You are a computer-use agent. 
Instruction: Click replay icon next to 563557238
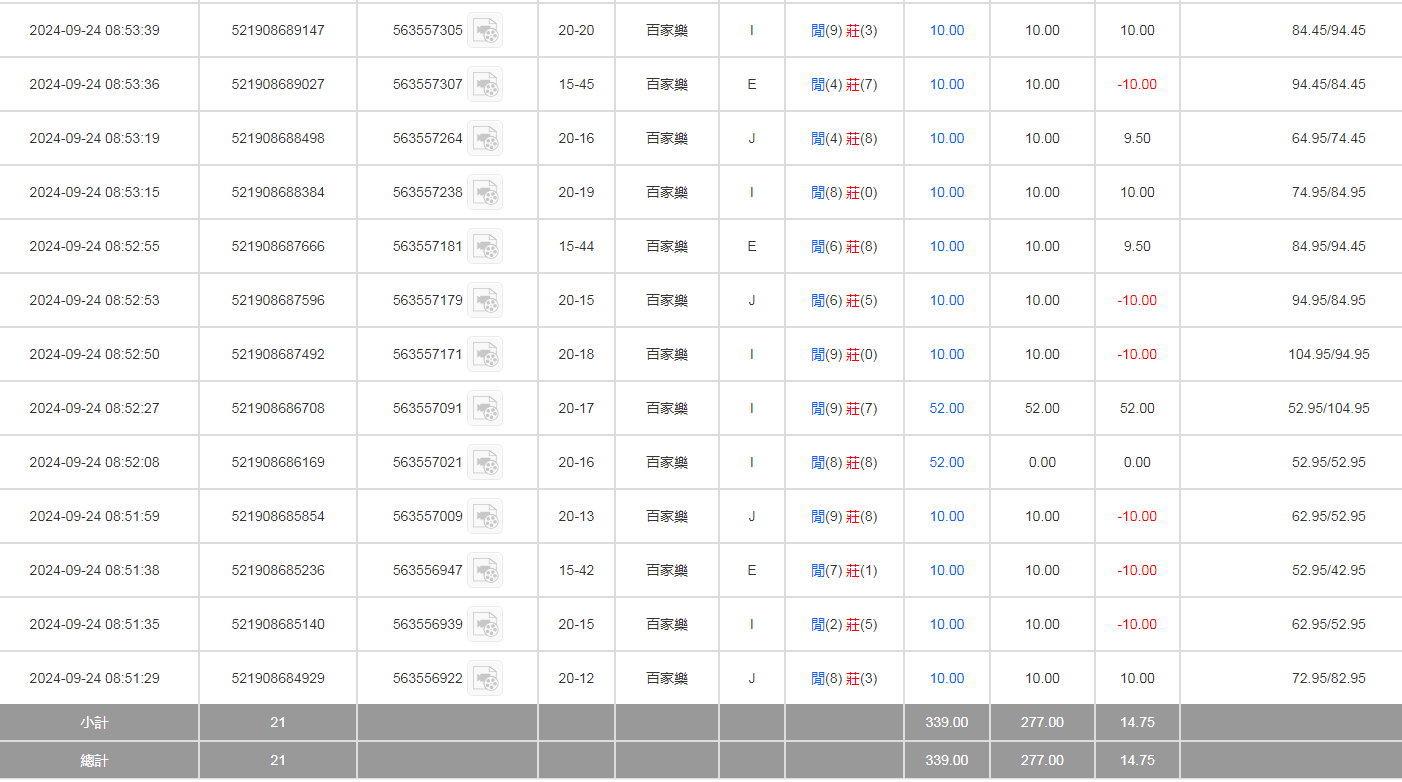pyautogui.click(x=485, y=193)
